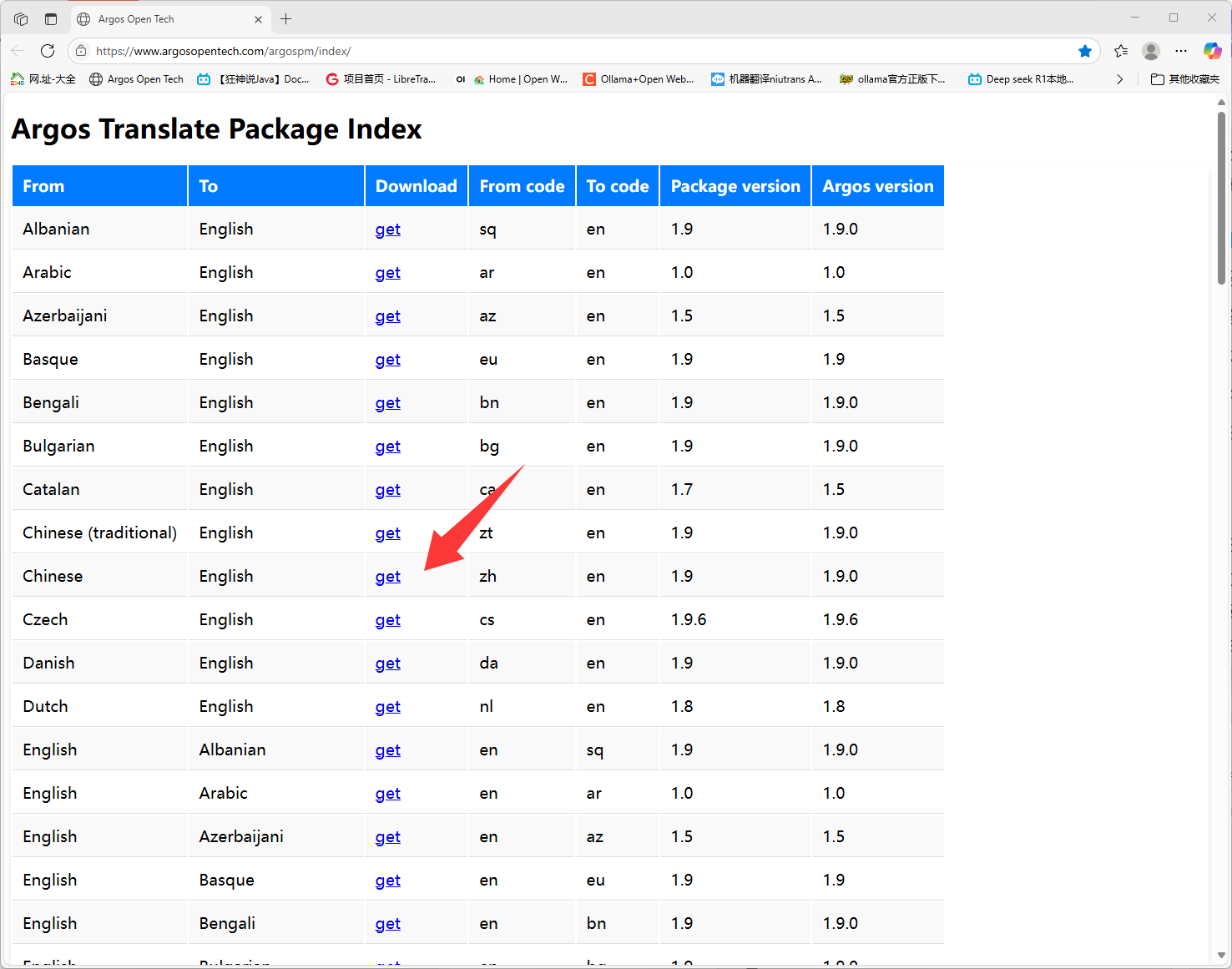Click the page vertical scrollbar thumb

(x=1221, y=199)
